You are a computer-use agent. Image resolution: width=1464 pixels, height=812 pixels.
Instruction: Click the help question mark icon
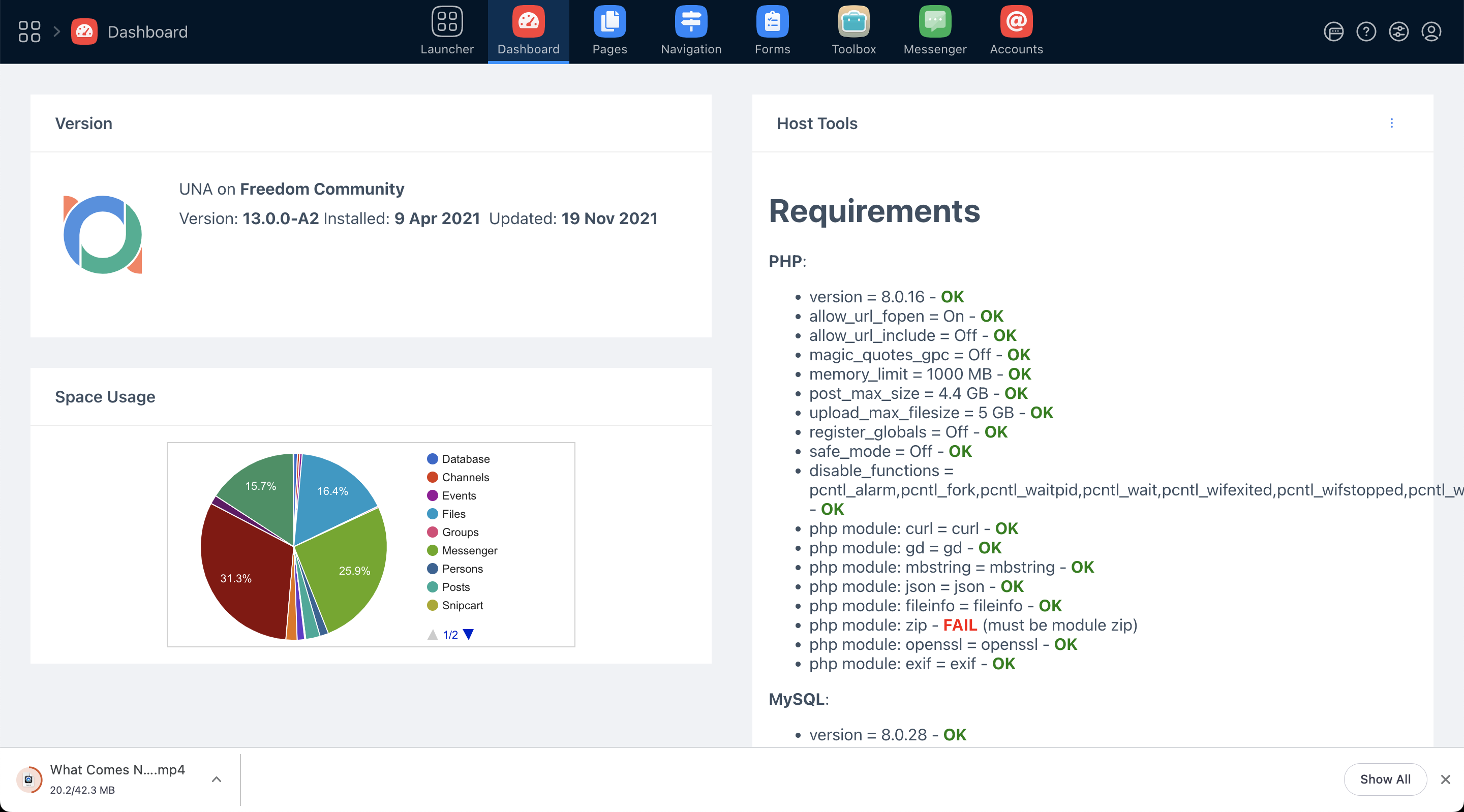[x=1366, y=32]
